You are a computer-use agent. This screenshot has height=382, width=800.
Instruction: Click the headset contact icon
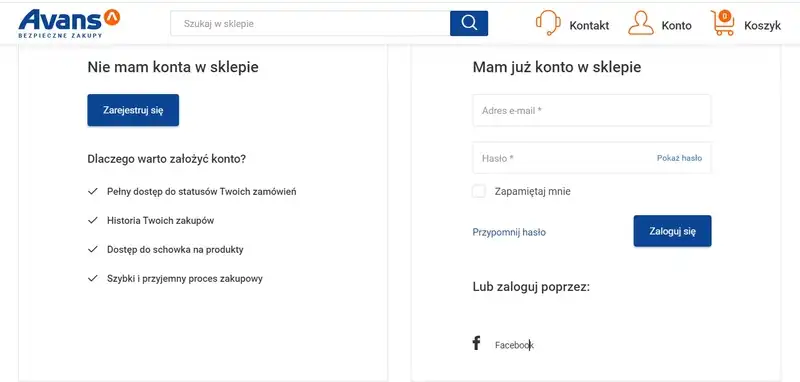(548, 23)
